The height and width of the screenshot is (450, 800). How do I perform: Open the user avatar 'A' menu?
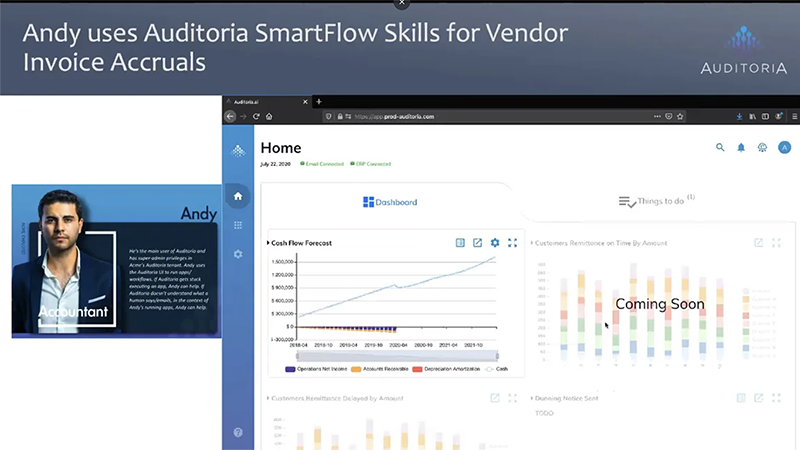(x=784, y=147)
